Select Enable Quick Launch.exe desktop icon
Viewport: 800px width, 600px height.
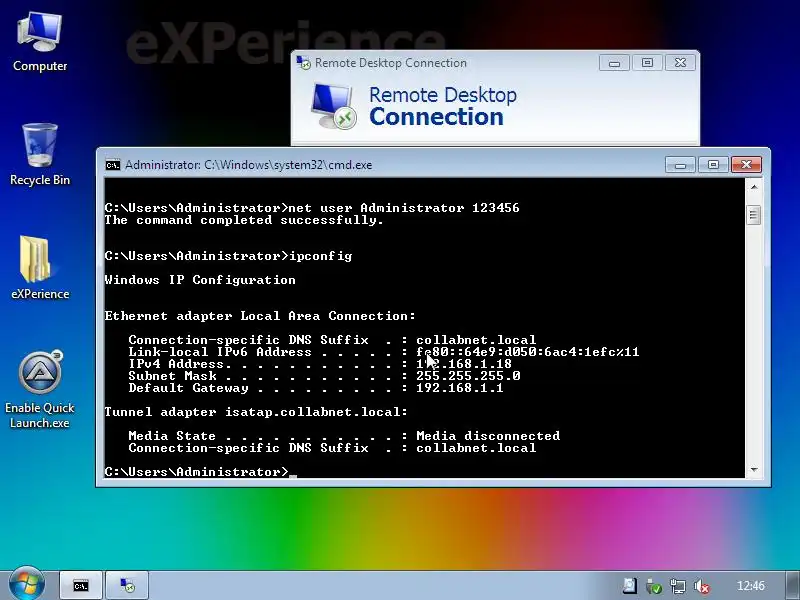(40, 390)
